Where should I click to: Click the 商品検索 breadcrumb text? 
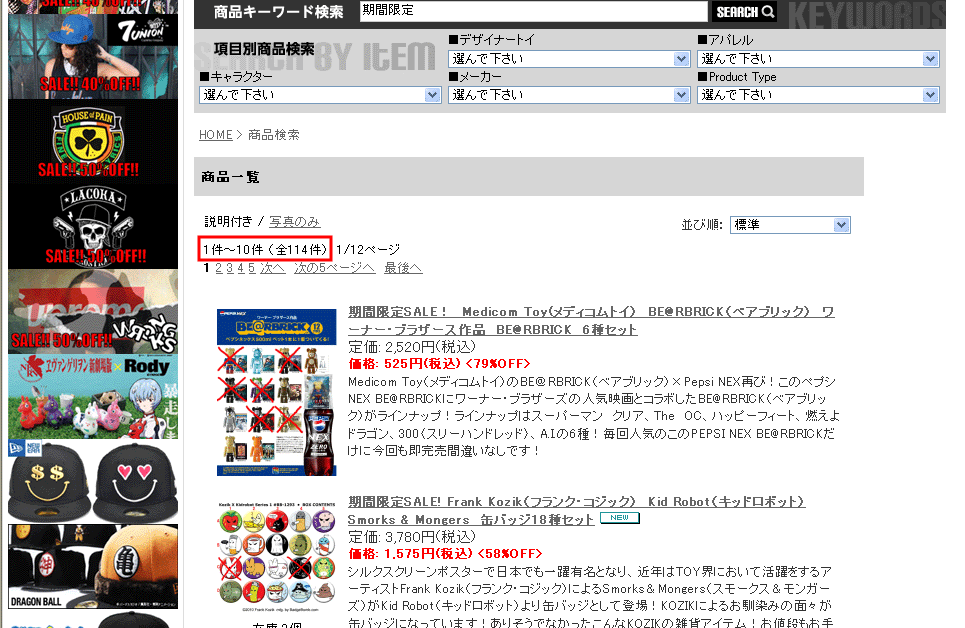pos(274,135)
